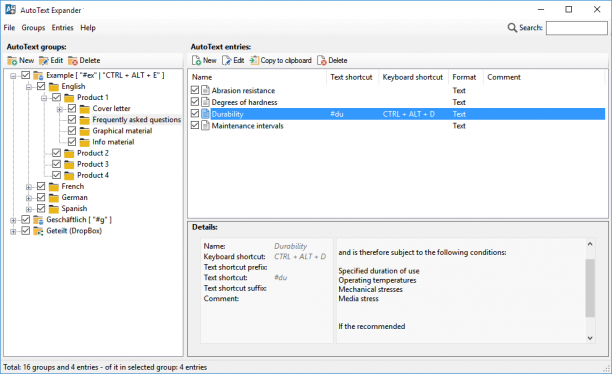Click the Abrasion resistance document icon

click(x=205, y=91)
